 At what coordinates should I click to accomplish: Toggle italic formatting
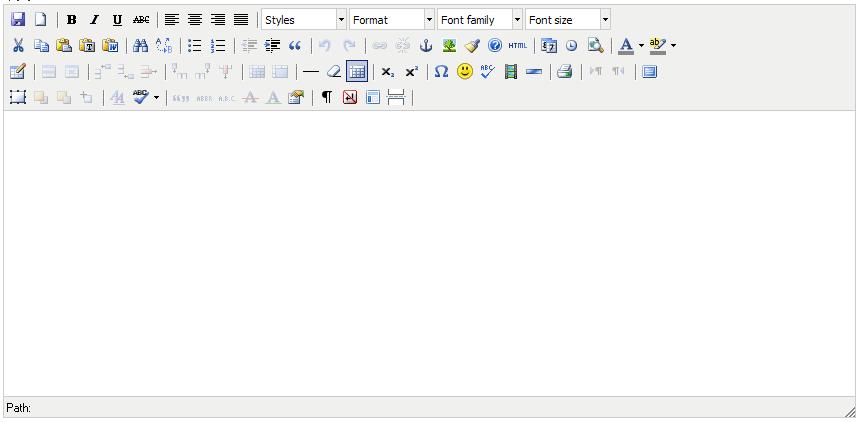94,20
